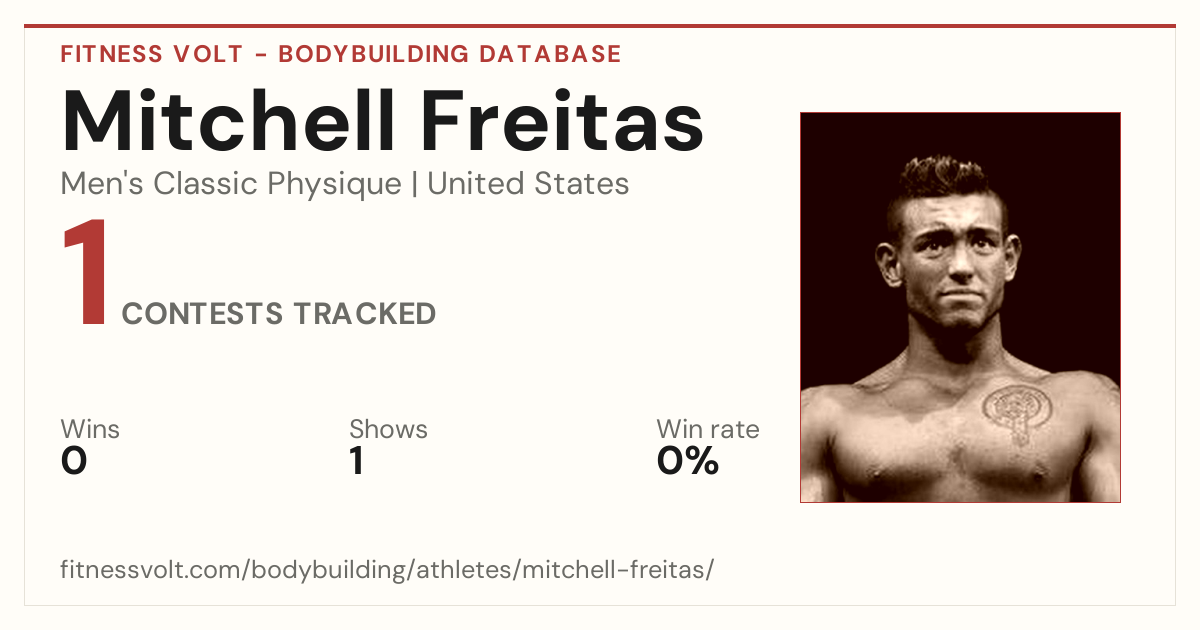1200x630 pixels.
Task: Click the Bodybuilding Database header text
Action: (450, 54)
